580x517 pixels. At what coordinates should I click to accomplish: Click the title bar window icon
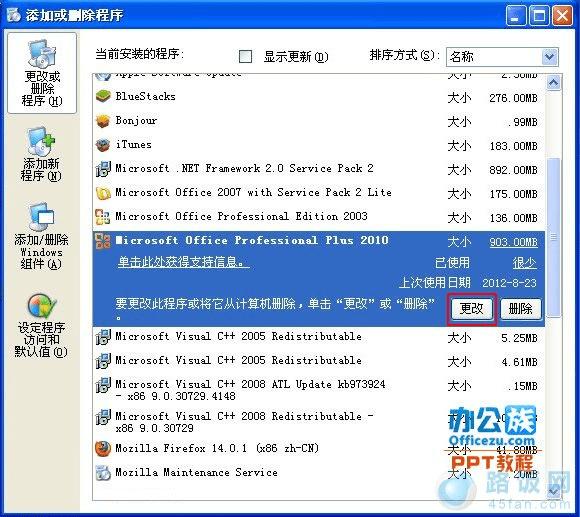14,15
